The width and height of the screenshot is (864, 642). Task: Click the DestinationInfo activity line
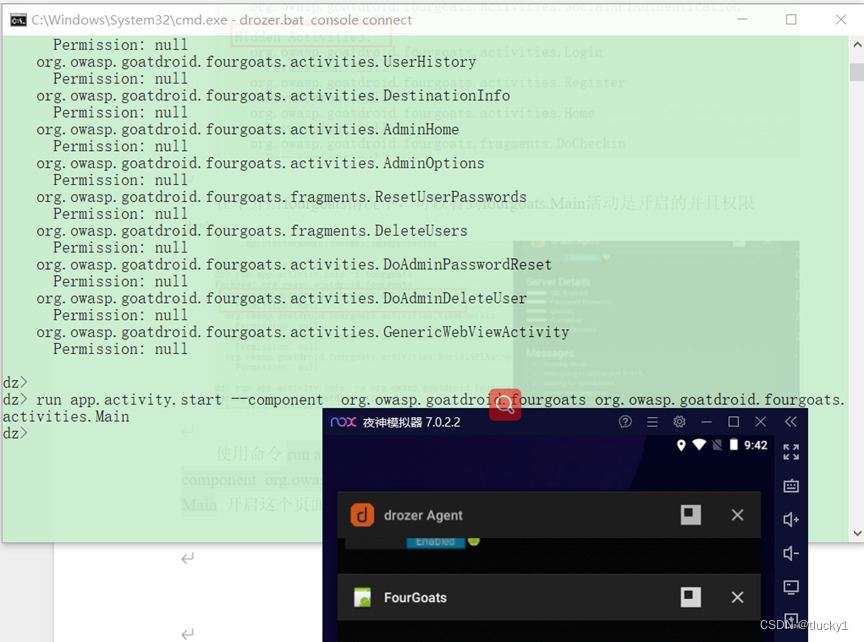click(x=273, y=95)
